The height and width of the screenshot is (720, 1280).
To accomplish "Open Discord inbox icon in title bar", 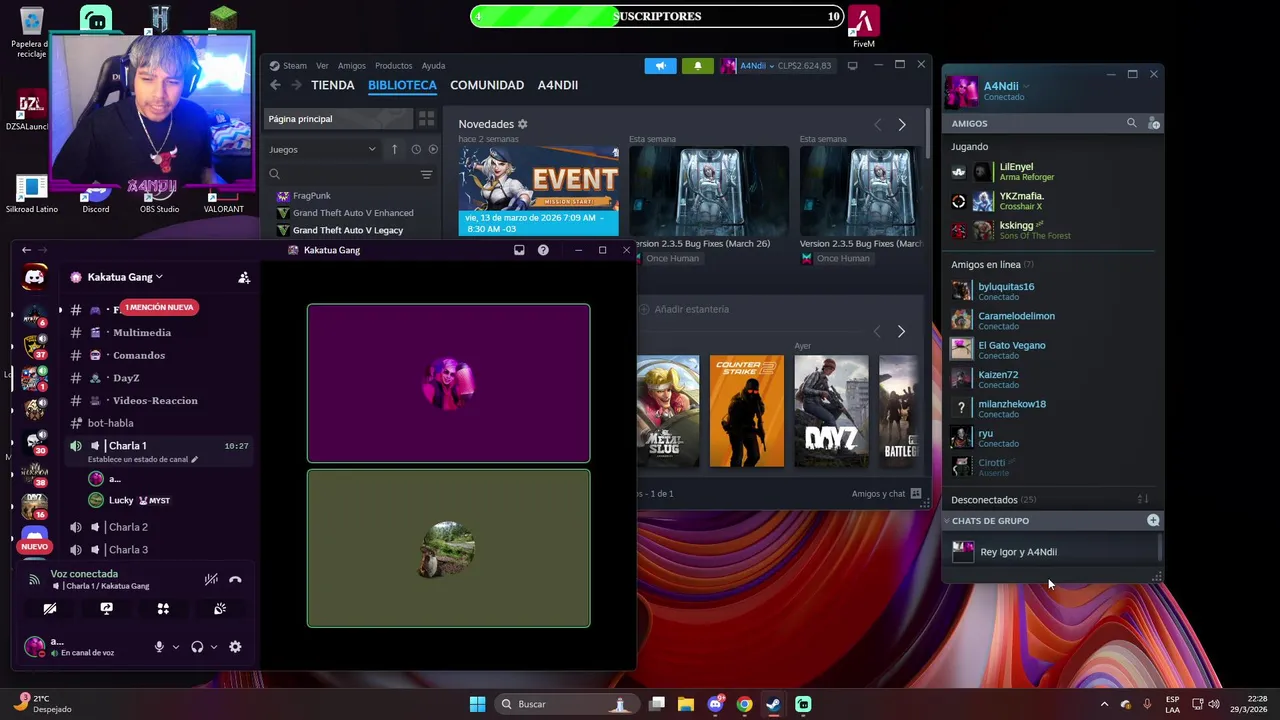I will 519,250.
